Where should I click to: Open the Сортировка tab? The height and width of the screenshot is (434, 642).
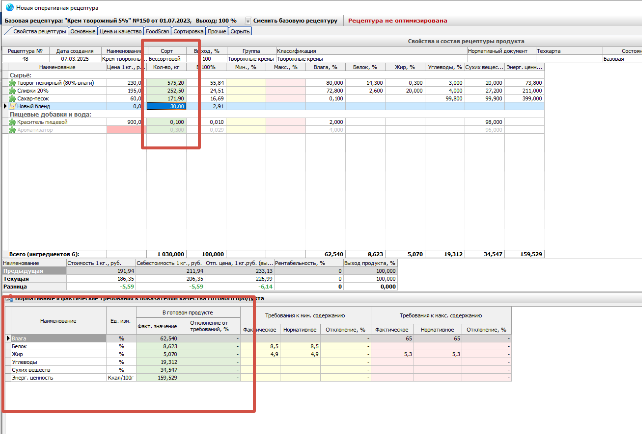pos(187,32)
